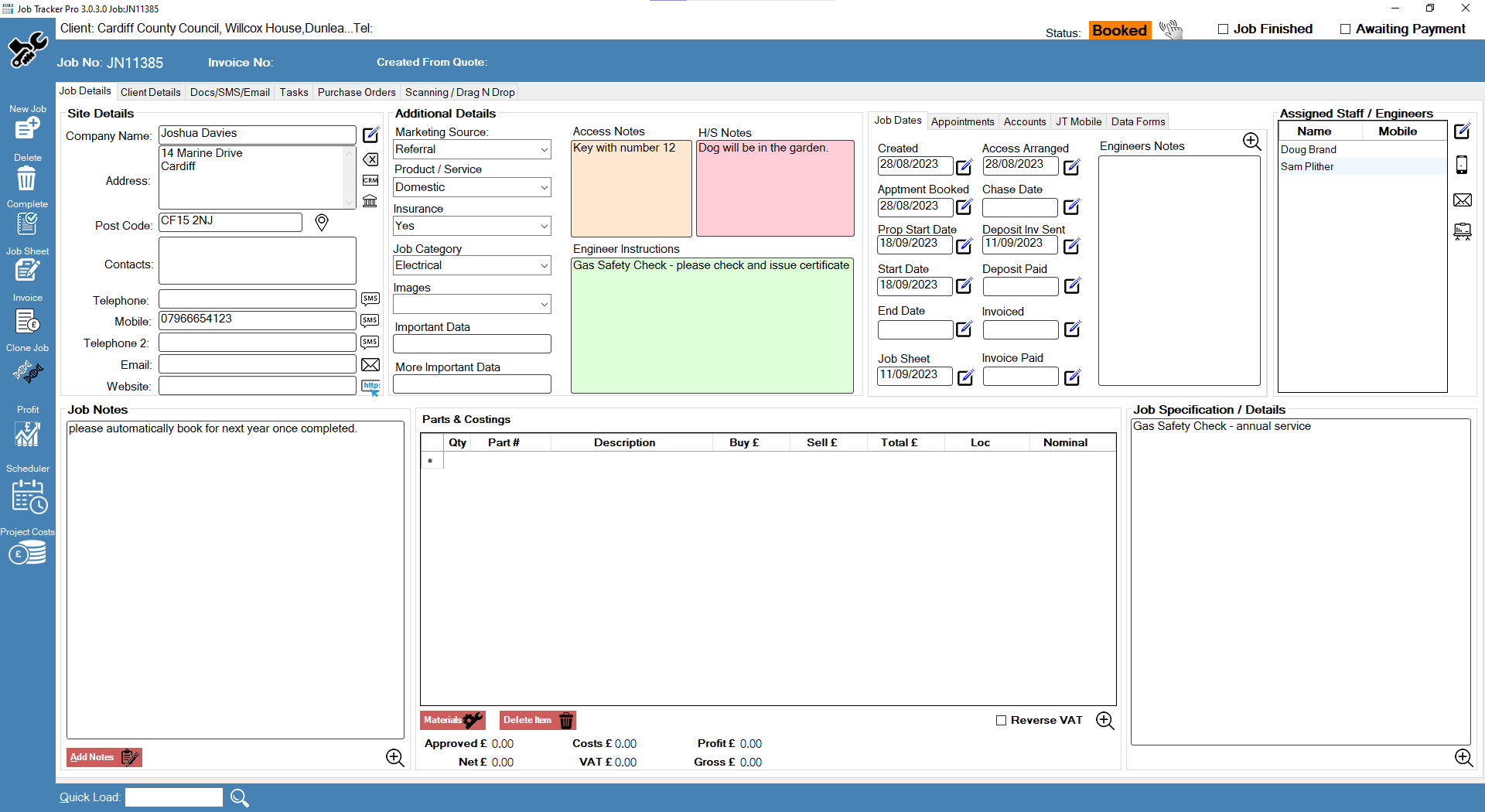Open website http icon

(x=370, y=387)
